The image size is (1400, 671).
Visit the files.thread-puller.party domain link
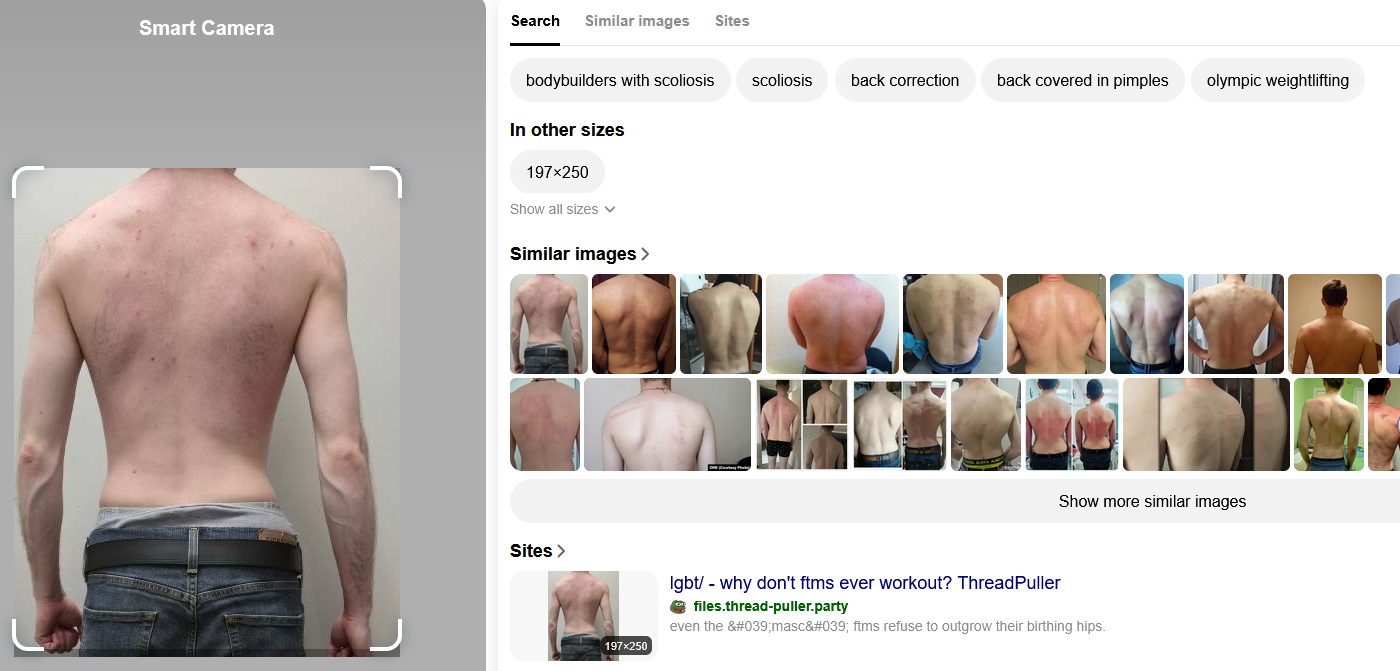pos(770,606)
